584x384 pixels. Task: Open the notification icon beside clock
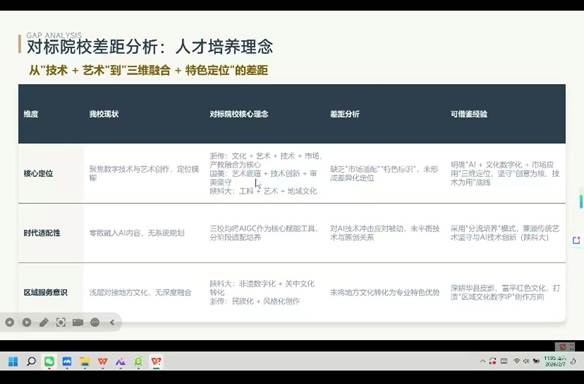(x=573, y=361)
